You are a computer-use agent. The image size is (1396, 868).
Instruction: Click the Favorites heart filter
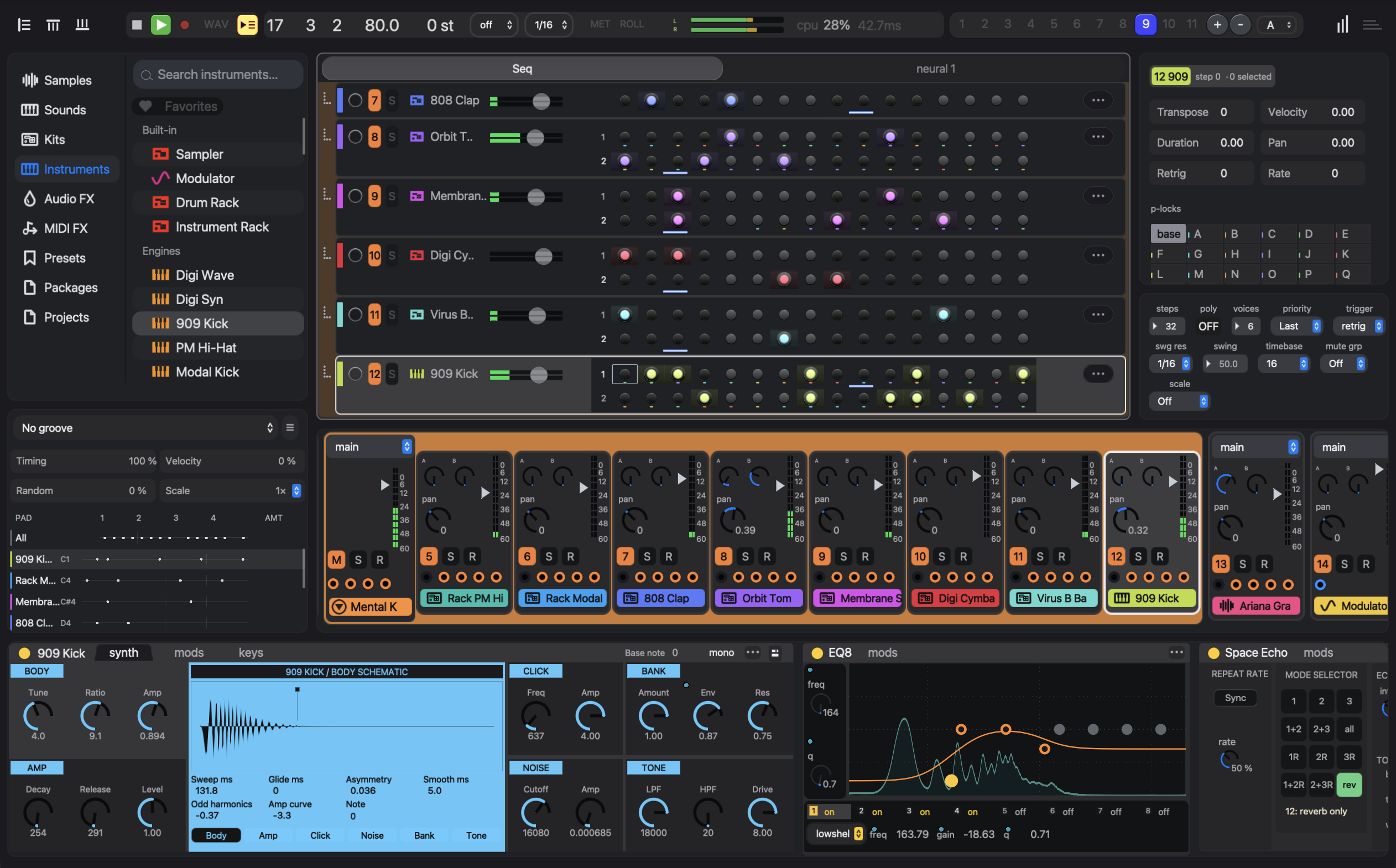click(x=178, y=106)
